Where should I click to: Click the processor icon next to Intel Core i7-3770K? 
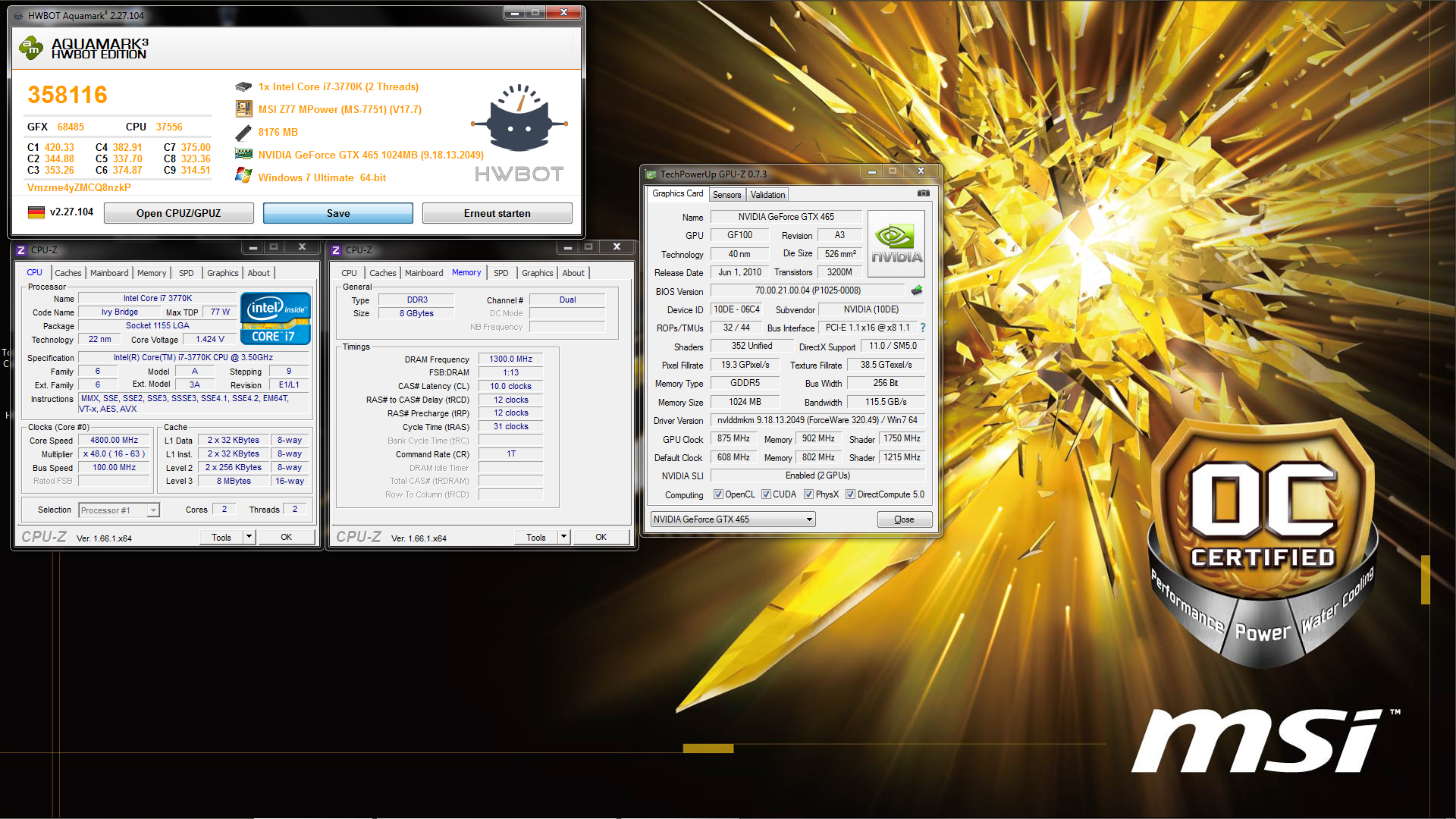243,87
